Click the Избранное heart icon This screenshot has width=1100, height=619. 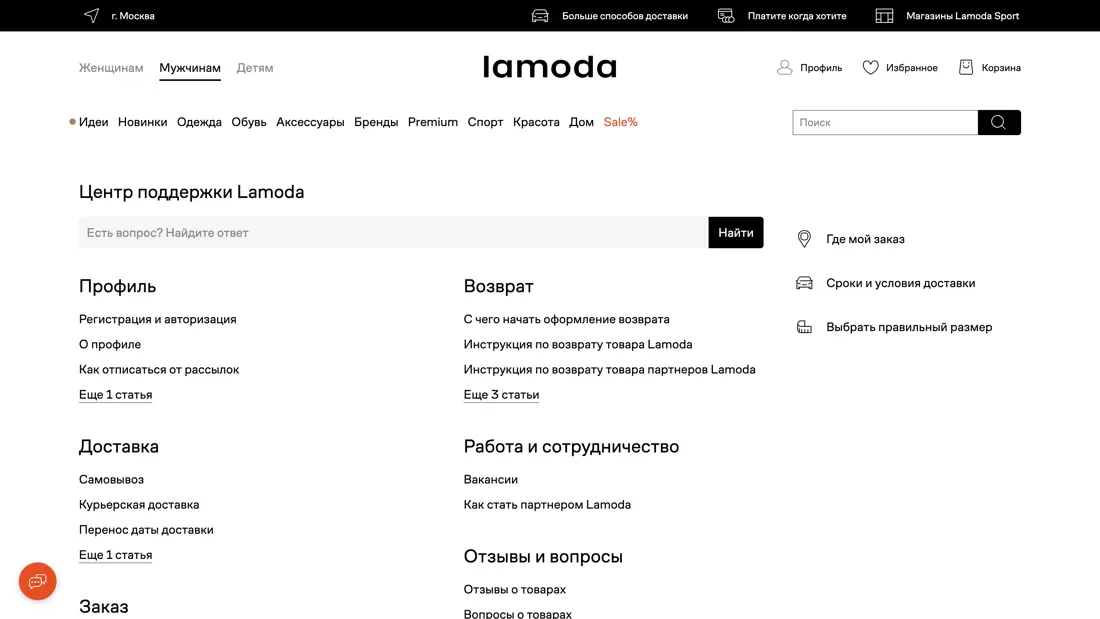(x=870, y=68)
